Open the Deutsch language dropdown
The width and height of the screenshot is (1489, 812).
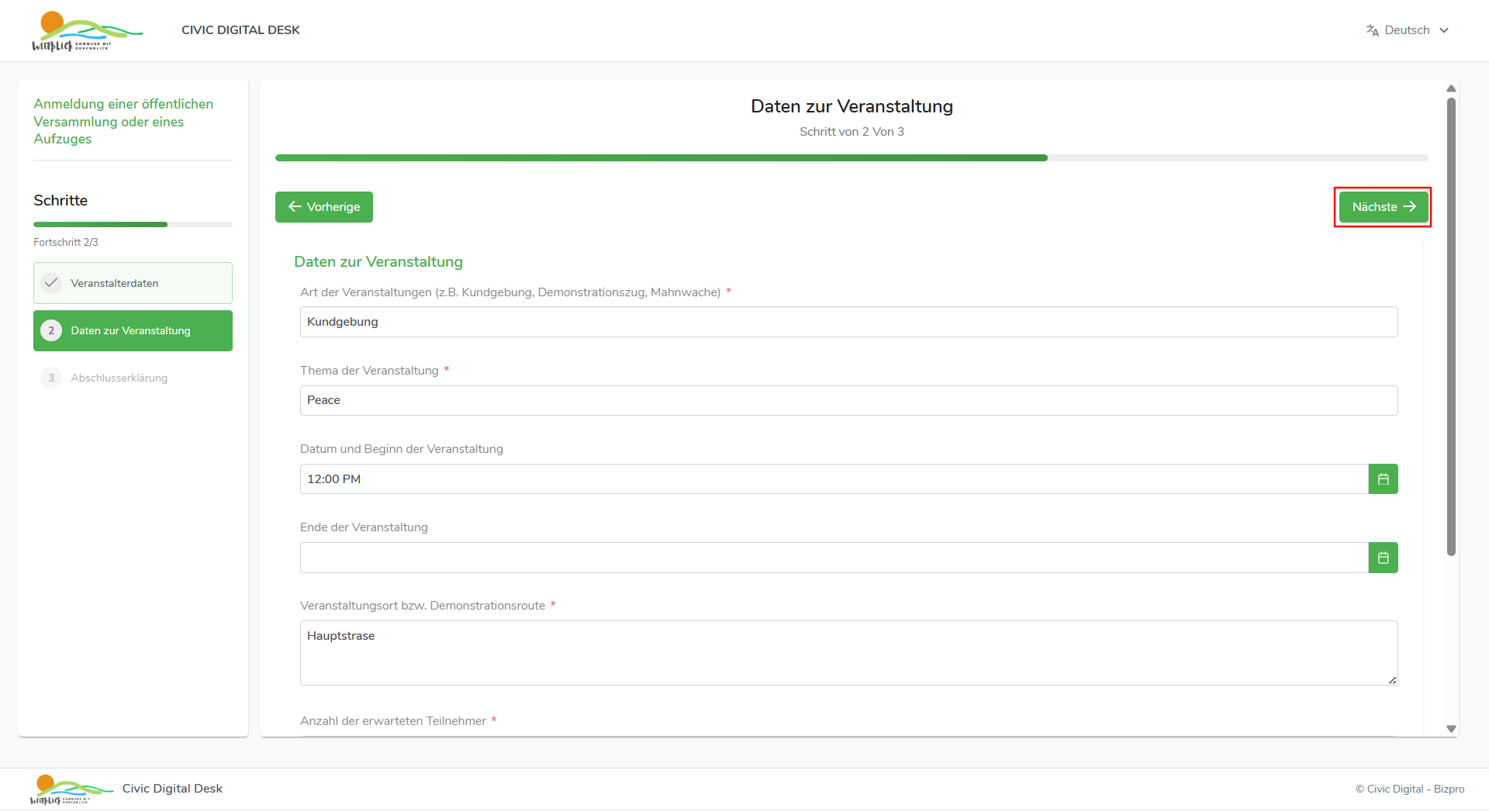(x=1408, y=30)
